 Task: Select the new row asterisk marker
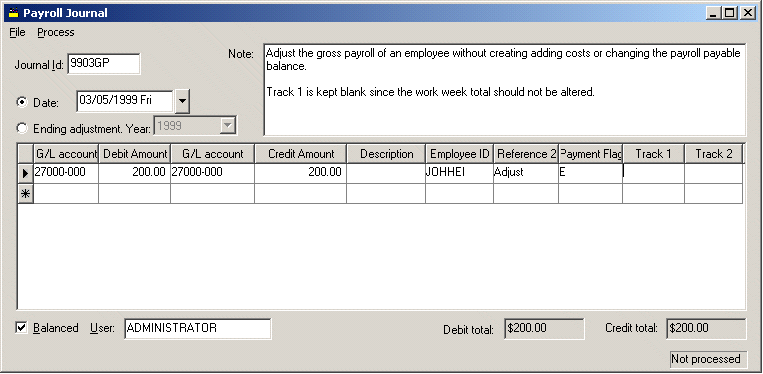point(25,194)
